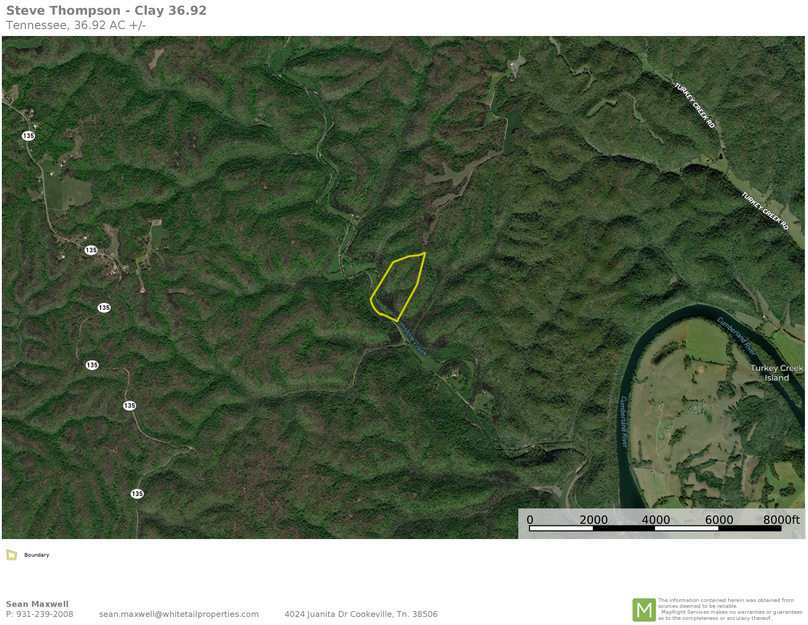Click the Boundary legend text label
Screen dimensions: 808x625
pyautogui.click(x=37, y=555)
